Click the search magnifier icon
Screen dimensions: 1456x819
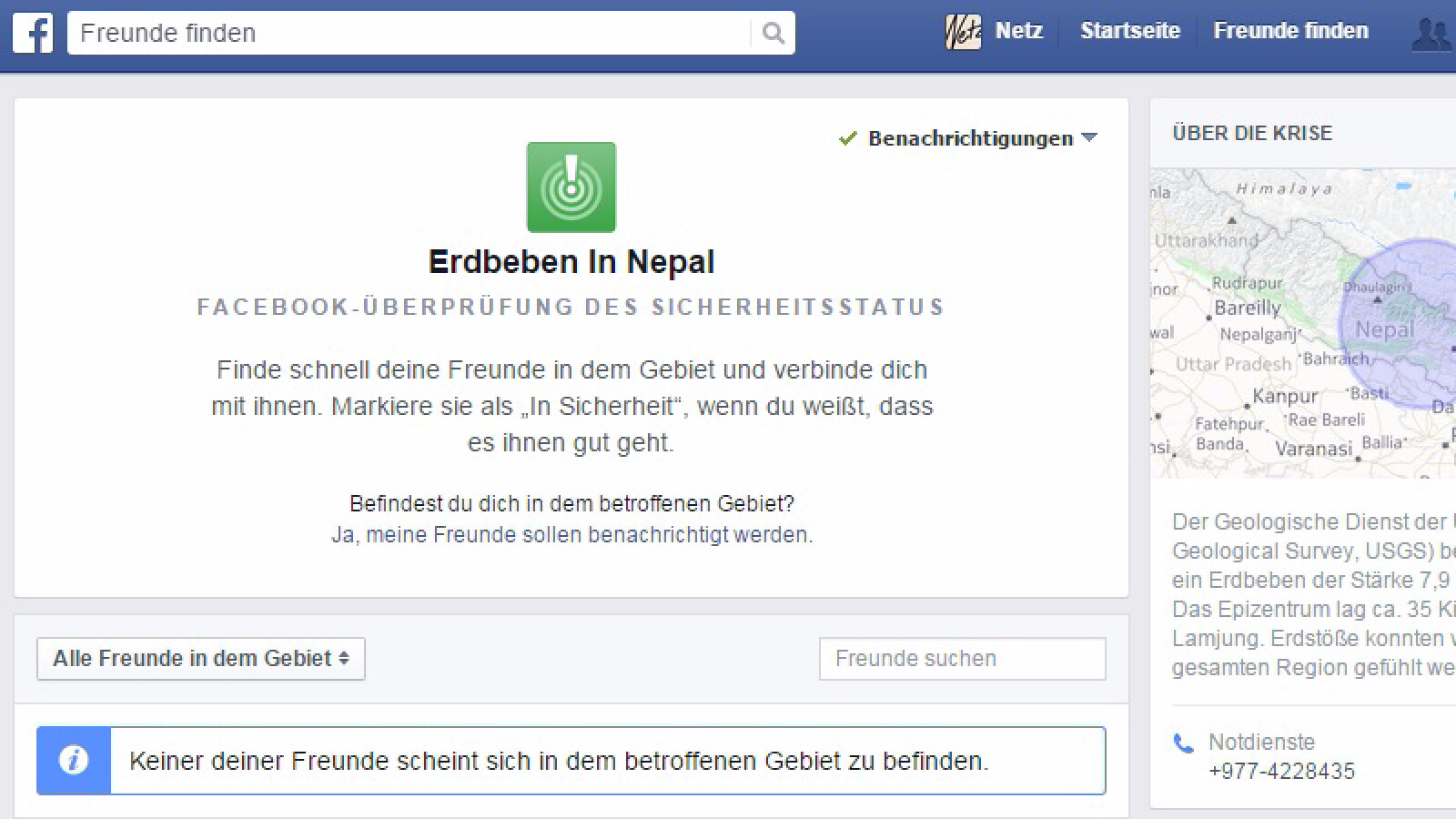773,34
